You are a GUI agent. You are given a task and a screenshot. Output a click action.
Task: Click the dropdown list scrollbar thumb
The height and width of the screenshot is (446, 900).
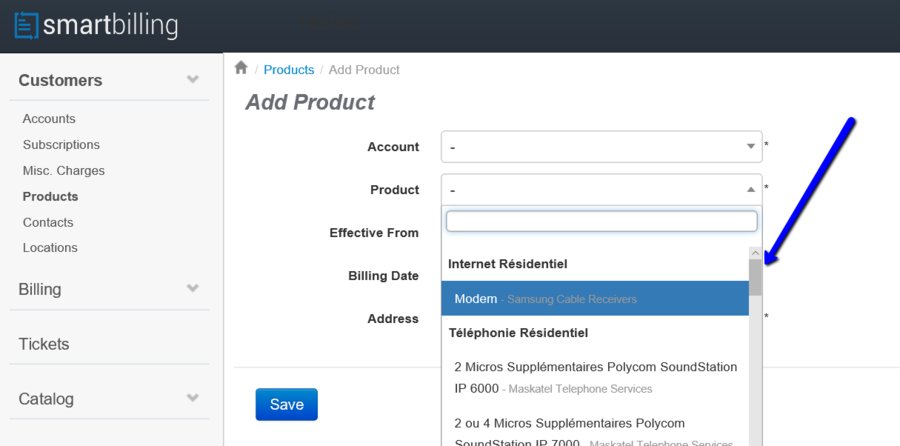tap(755, 278)
